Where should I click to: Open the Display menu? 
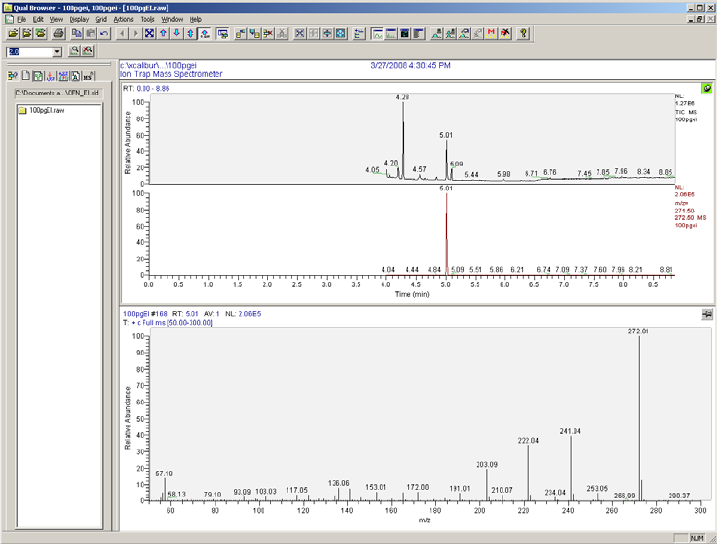click(x=79, y=19)
